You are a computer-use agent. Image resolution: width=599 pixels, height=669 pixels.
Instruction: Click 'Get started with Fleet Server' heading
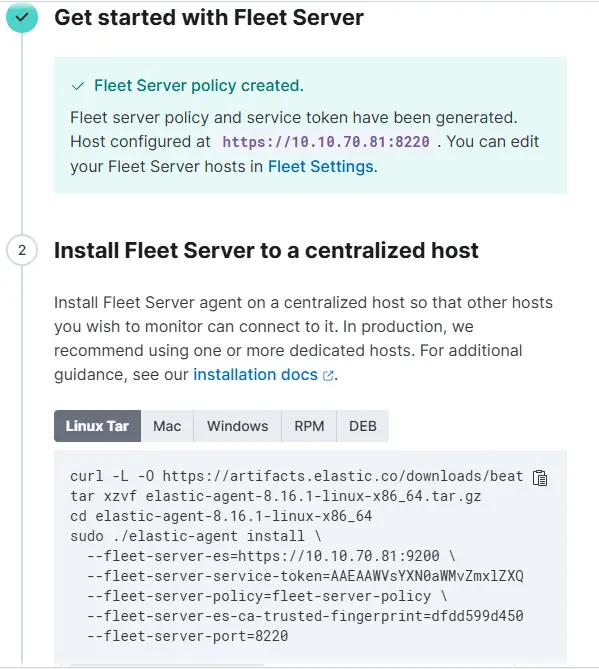click(209, 17)
